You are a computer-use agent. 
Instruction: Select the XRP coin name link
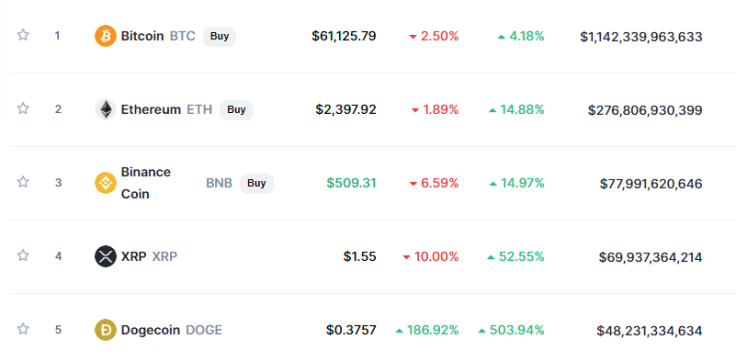click(x=134, y=257)
